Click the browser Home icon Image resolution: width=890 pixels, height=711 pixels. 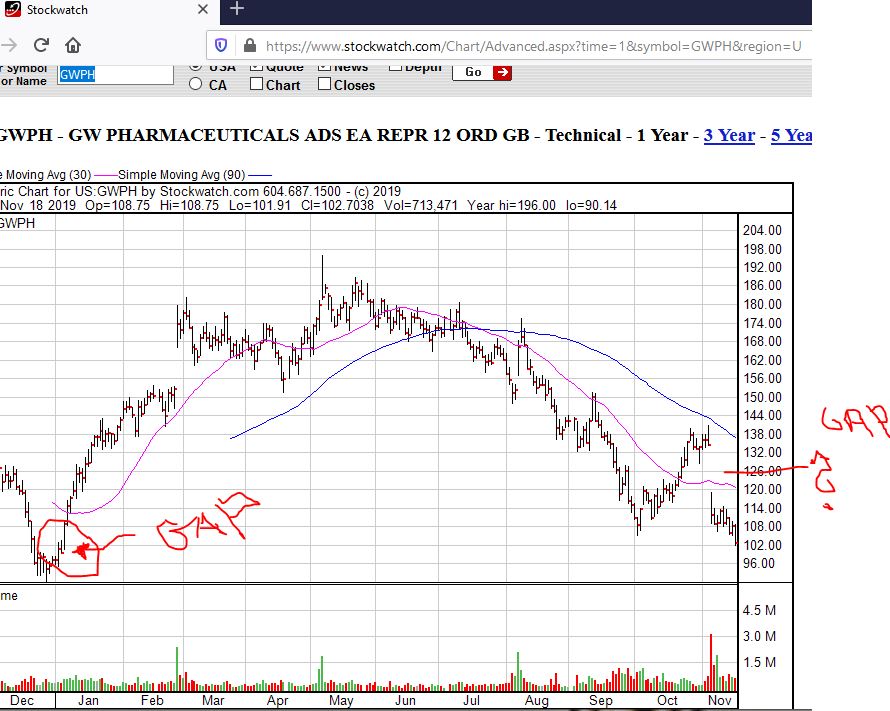coord(71,45)
